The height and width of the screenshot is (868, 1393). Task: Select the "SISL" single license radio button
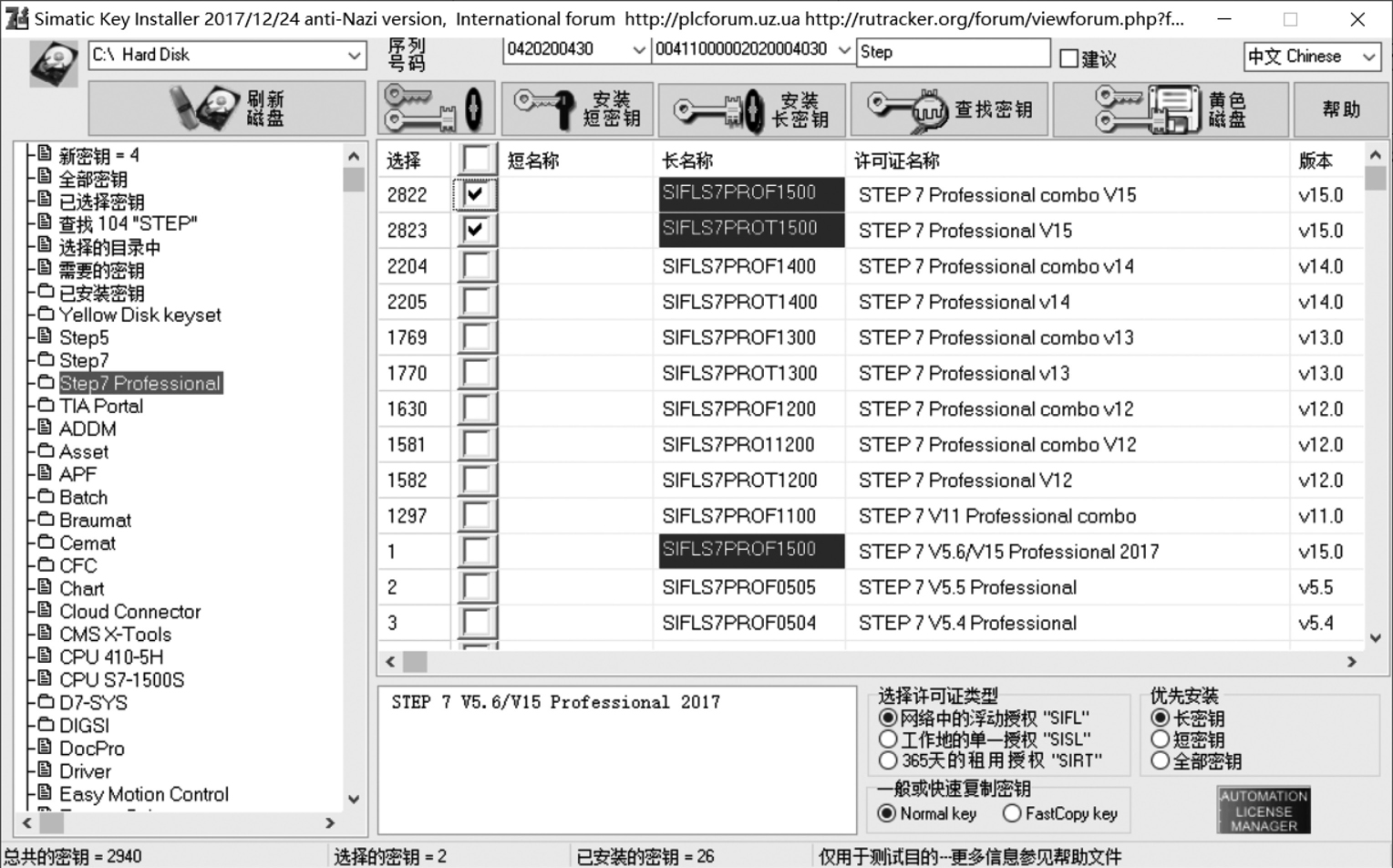tap(888, 739)
